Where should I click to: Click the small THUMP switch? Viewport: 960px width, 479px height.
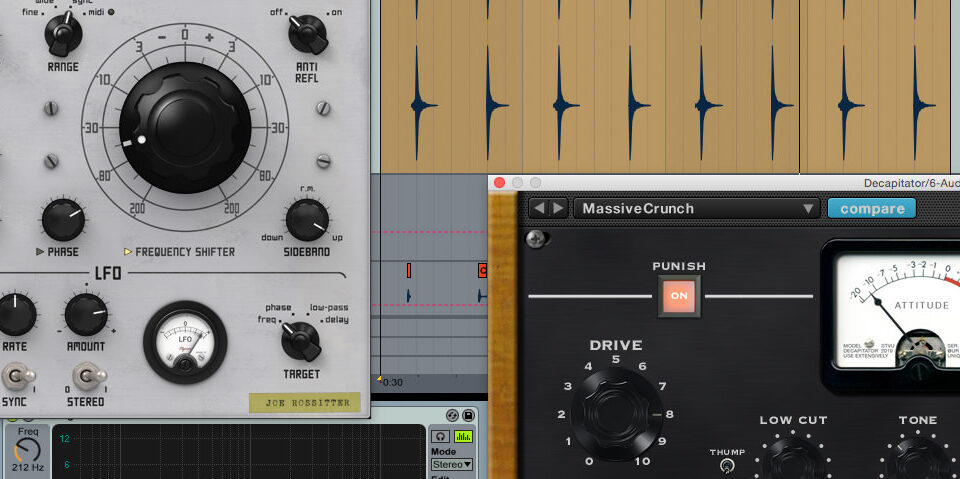tap(727, 466)
